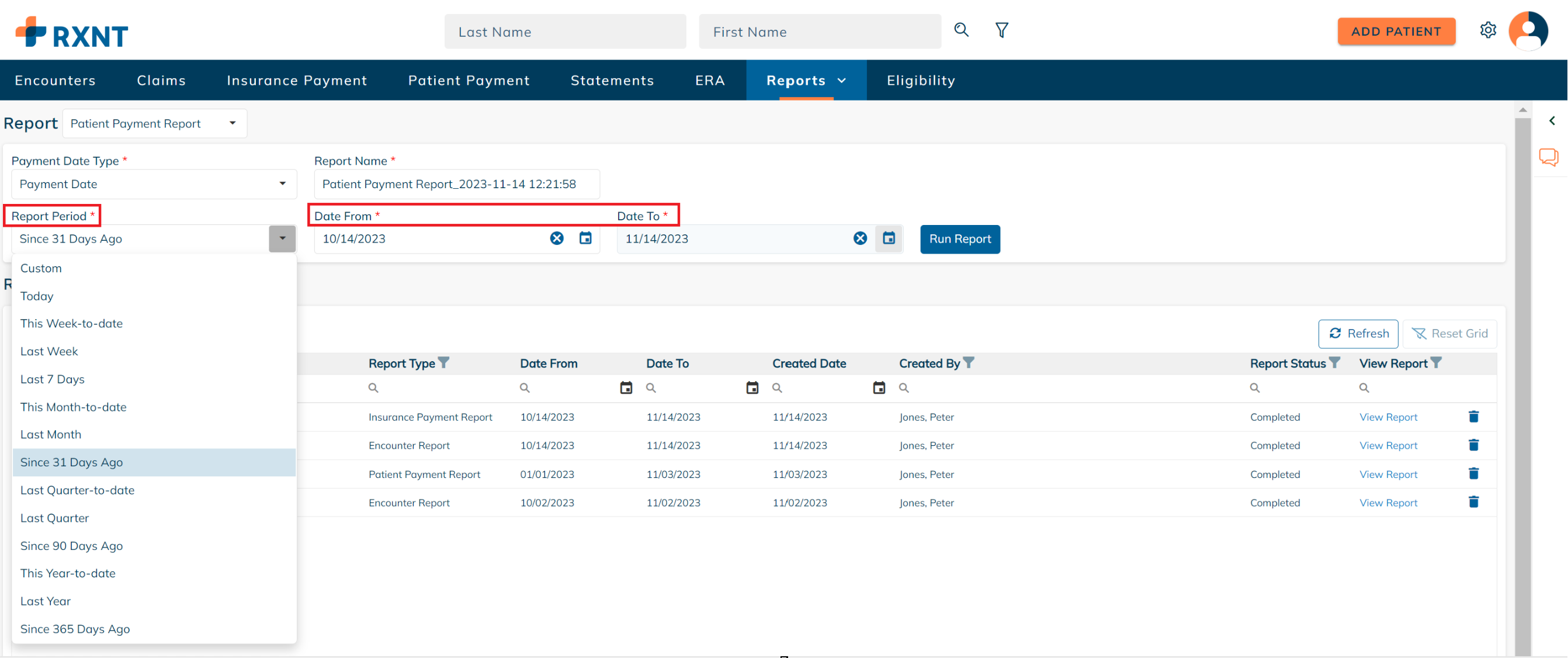1568x658 pixels.
Task: Switch to the Claims tab
Action: pos(161,79)
